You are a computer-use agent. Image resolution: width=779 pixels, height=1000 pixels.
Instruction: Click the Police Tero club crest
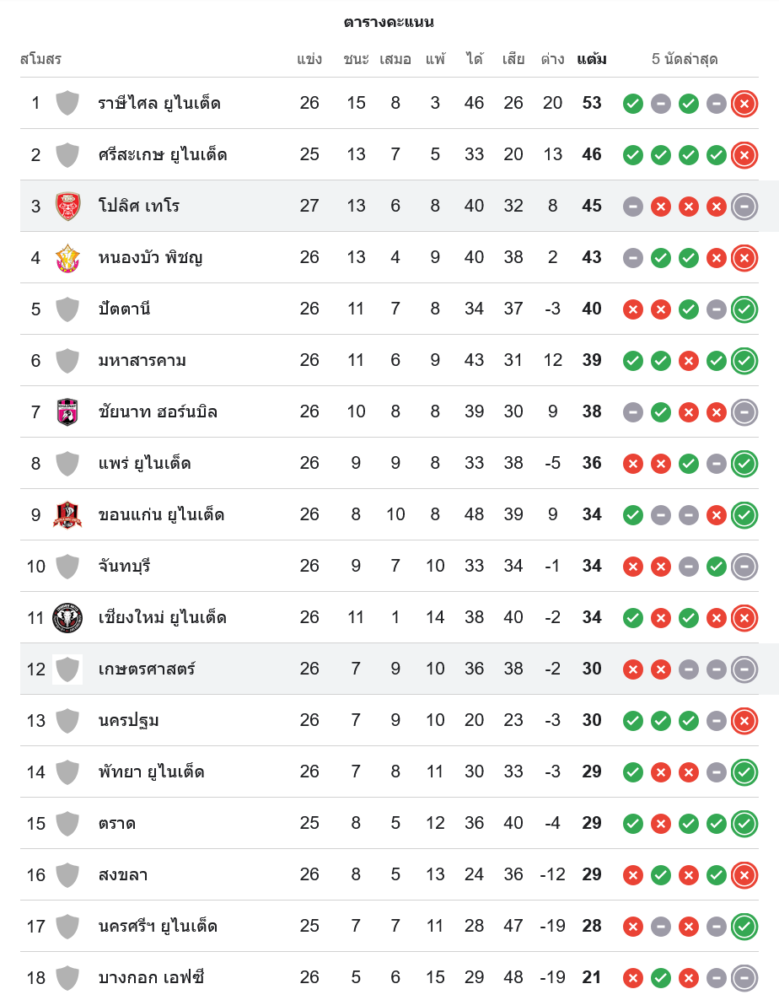(x=67, y=206)
